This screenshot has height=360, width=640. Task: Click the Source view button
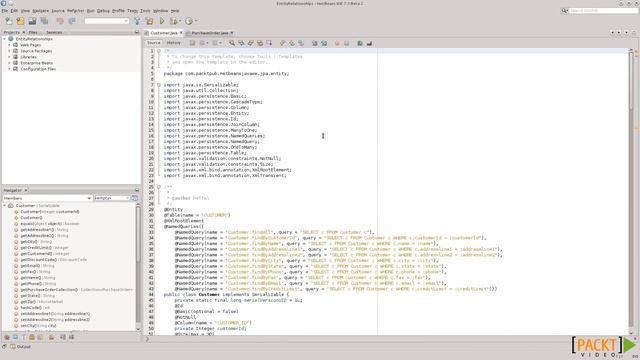click(153, 43)
